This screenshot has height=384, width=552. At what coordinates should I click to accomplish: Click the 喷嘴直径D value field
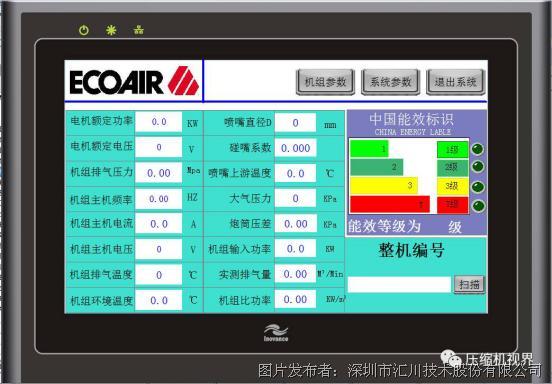tap(295, 122)
